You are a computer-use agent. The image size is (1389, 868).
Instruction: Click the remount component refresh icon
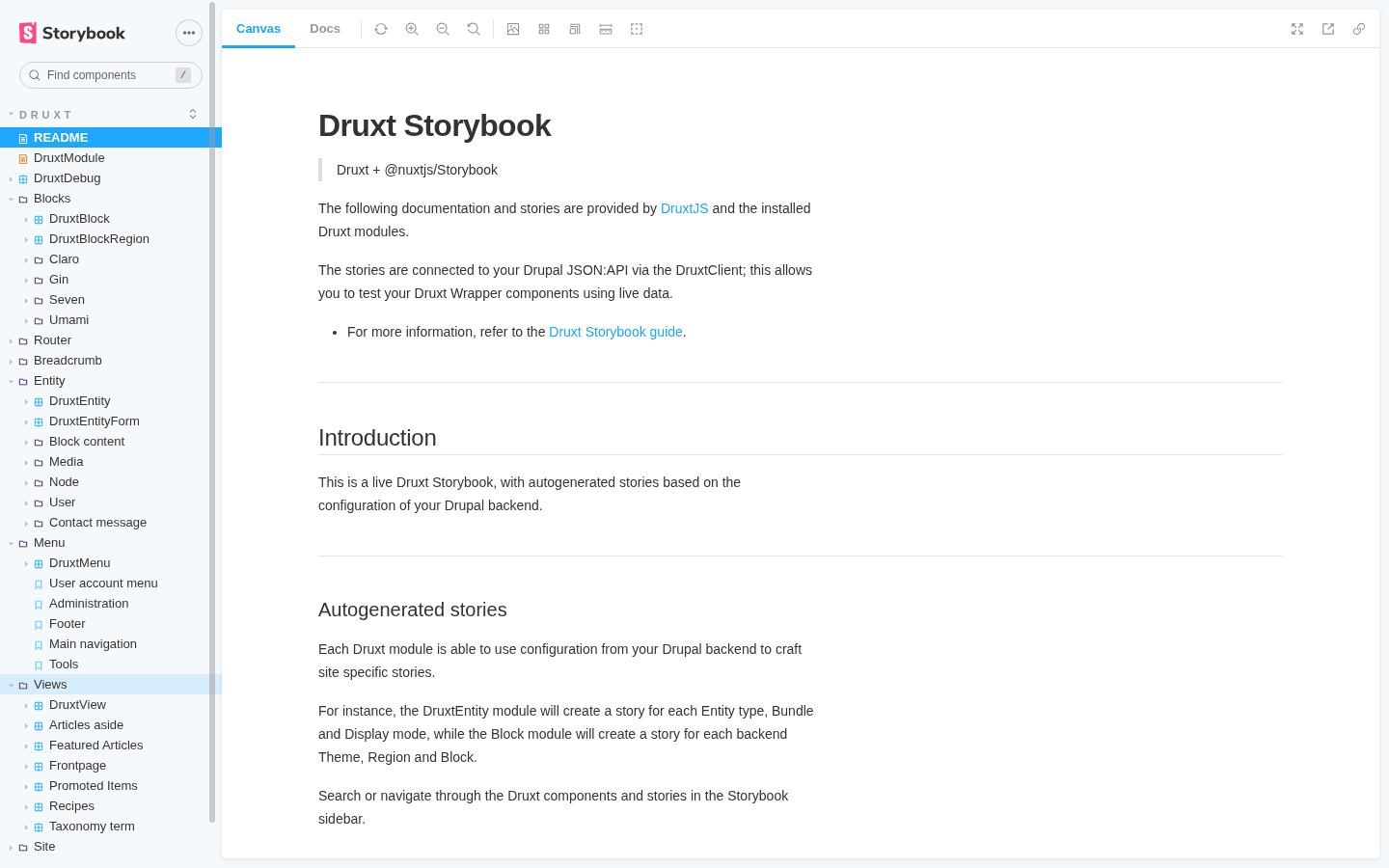click(381, 29)
